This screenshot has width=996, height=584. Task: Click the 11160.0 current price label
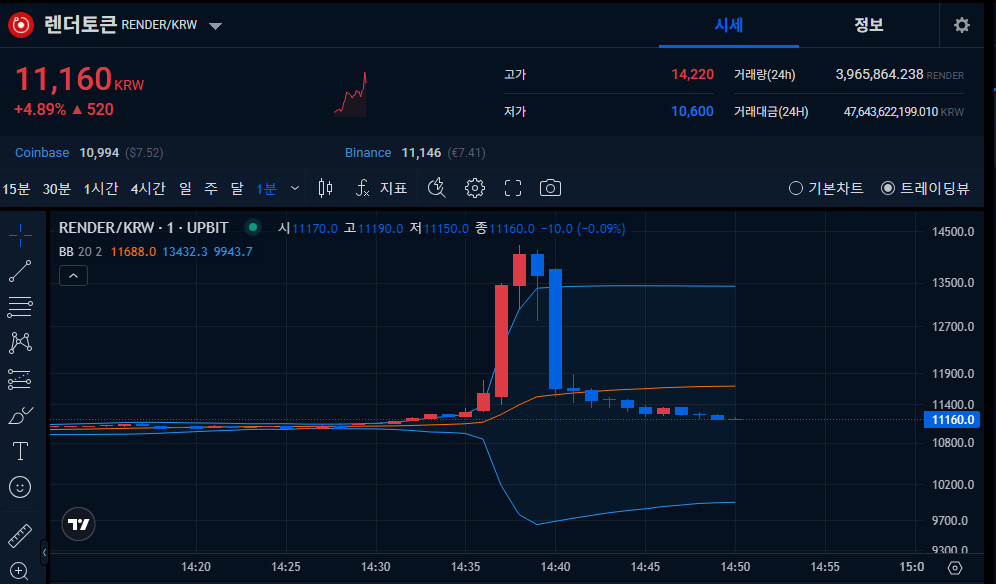pos(952,419)
